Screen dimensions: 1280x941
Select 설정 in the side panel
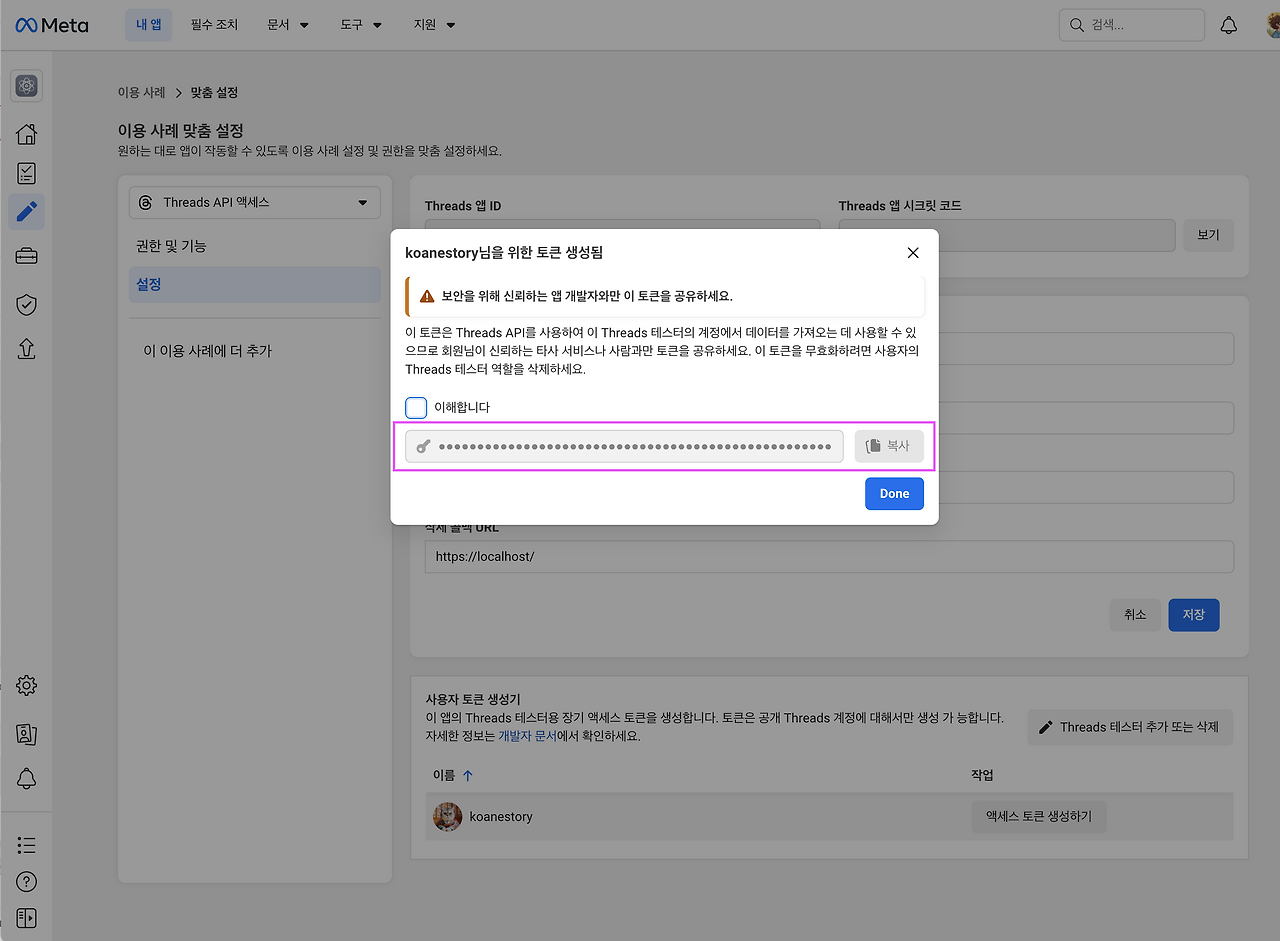[255, 284]
